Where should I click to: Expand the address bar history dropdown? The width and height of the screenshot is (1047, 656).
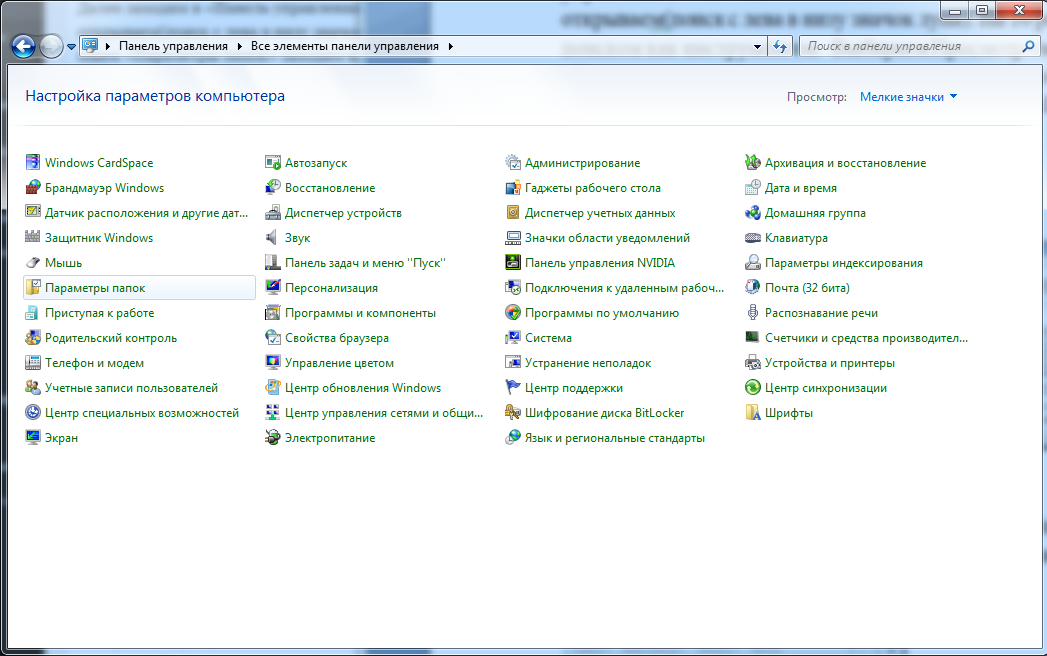(x=757, y=47)
